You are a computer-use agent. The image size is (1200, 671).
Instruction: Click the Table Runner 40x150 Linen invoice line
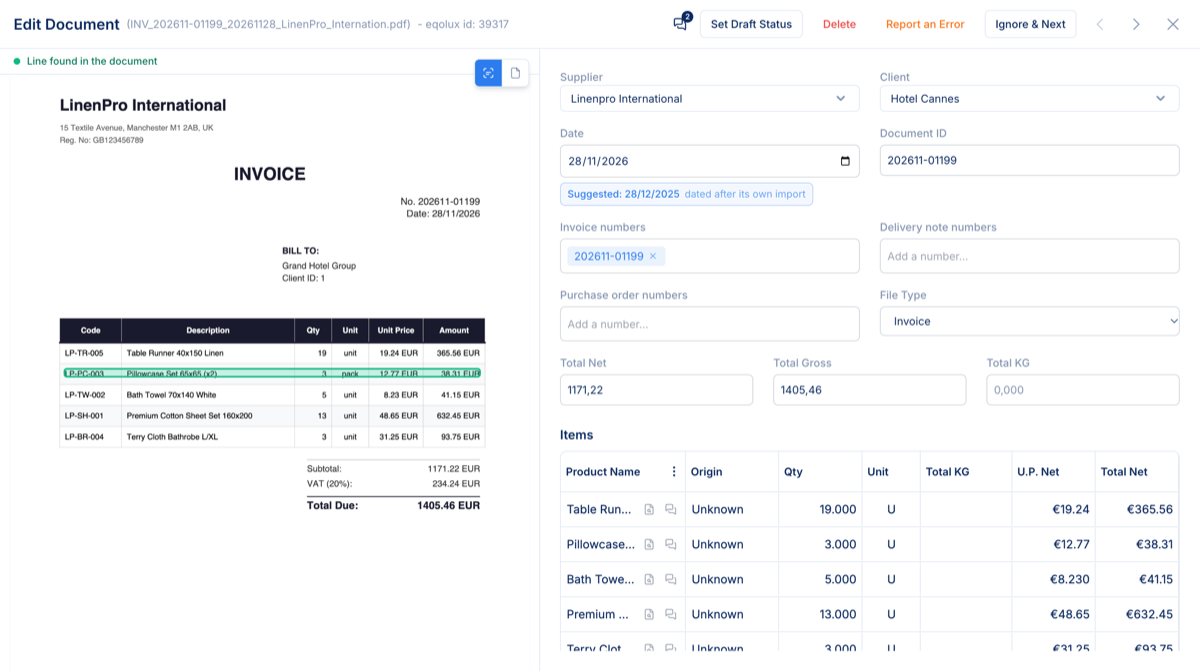(272, 353)
